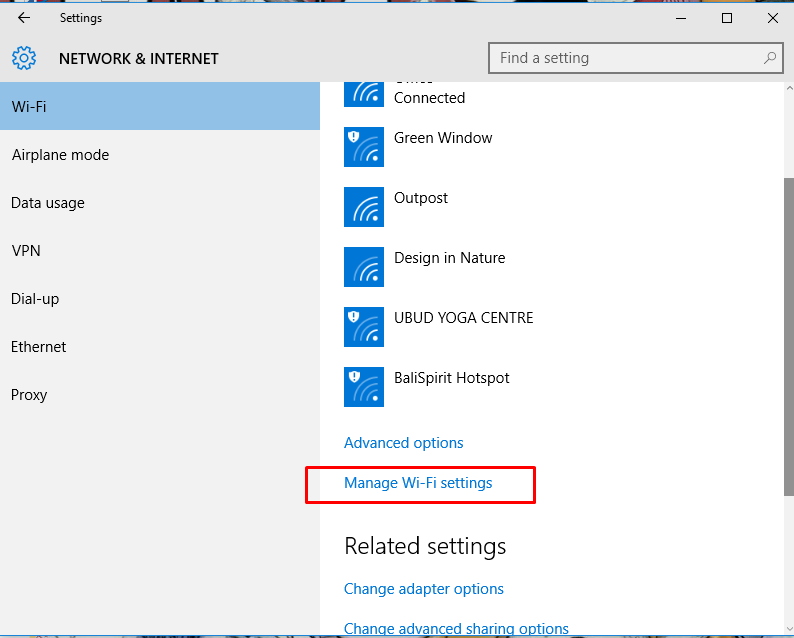Focus the Find a setting box
This screenshot has width=794, height=638.
point(636,58)
